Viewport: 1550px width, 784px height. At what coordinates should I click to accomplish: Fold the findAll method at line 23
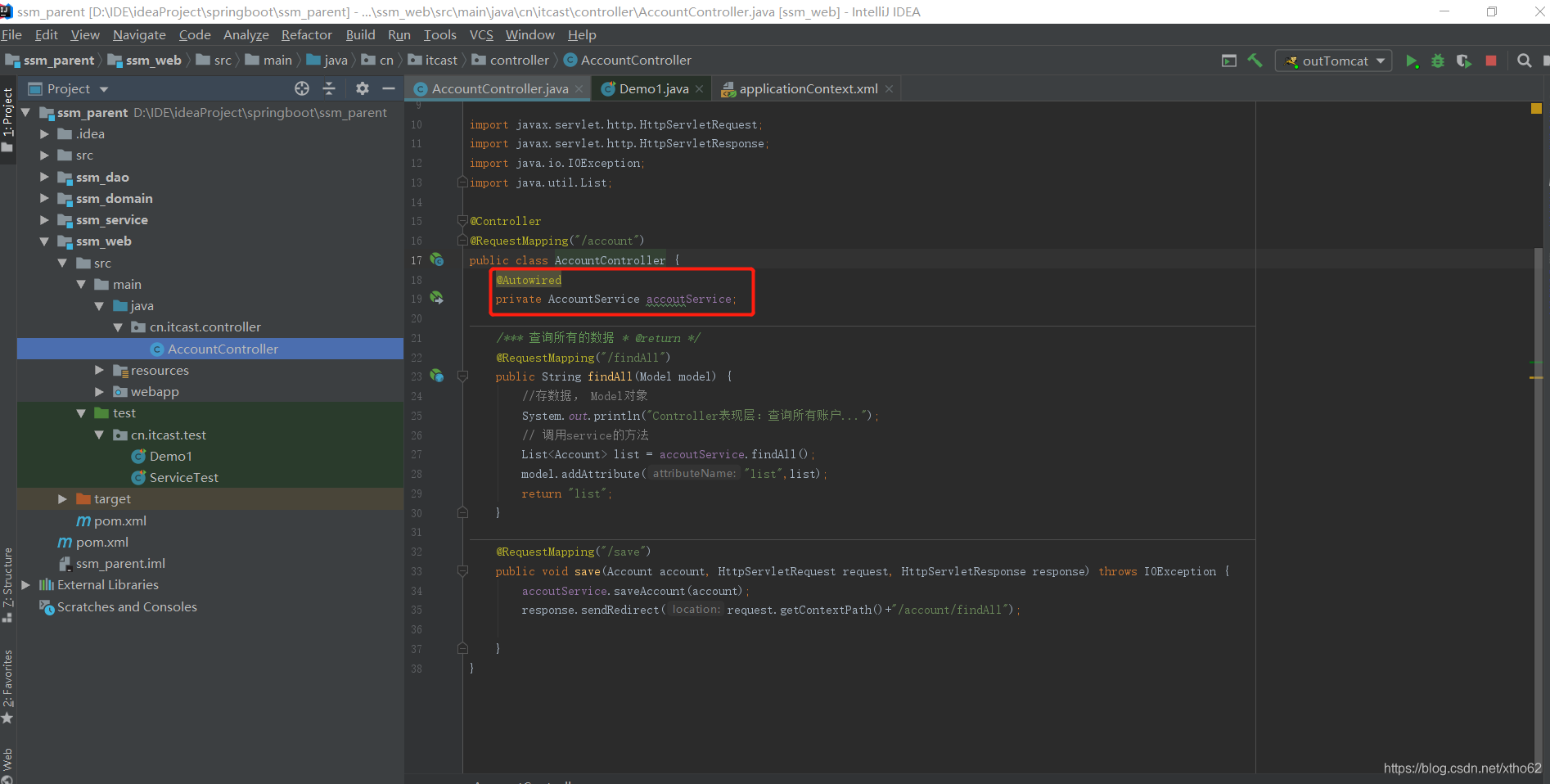pos(462,376)
